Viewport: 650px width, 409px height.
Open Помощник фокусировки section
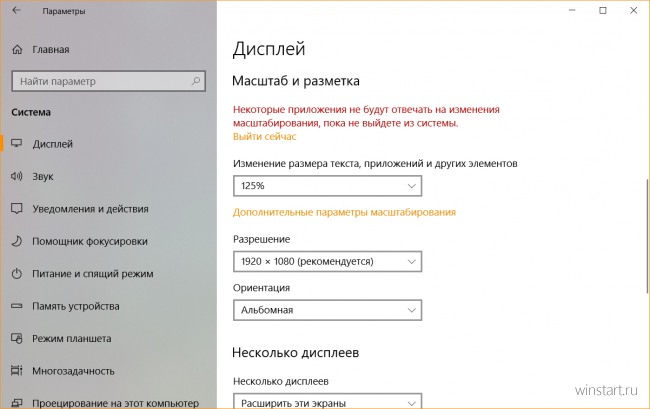coord(90,241)
